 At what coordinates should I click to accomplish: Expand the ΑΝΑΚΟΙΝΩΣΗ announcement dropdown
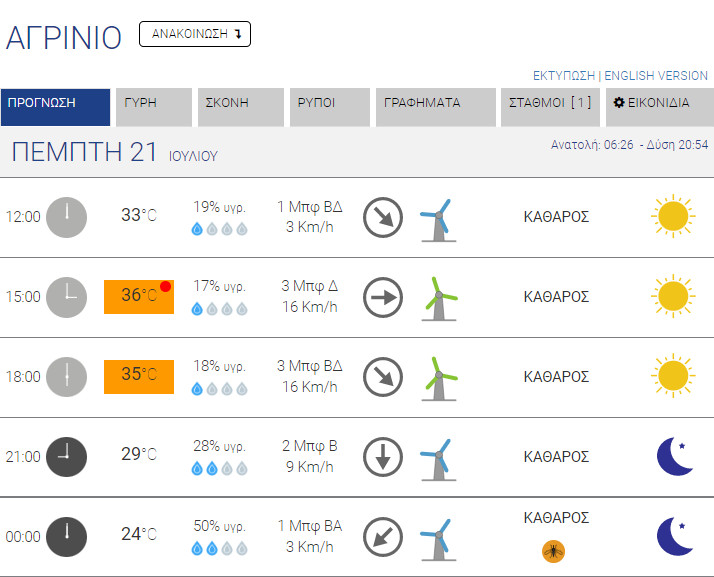195,34
